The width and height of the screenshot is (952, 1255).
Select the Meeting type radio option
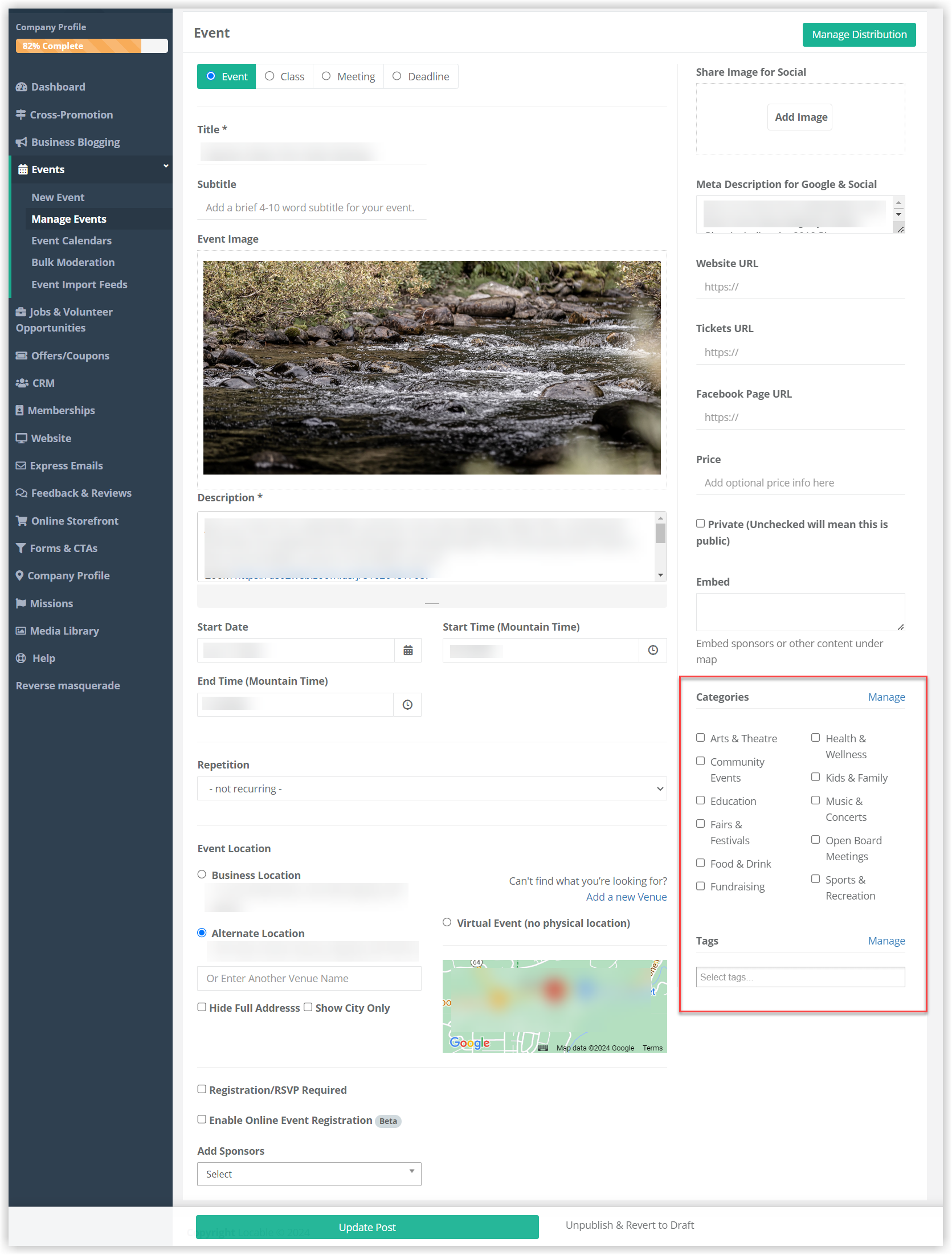click(x=326, y=76)
